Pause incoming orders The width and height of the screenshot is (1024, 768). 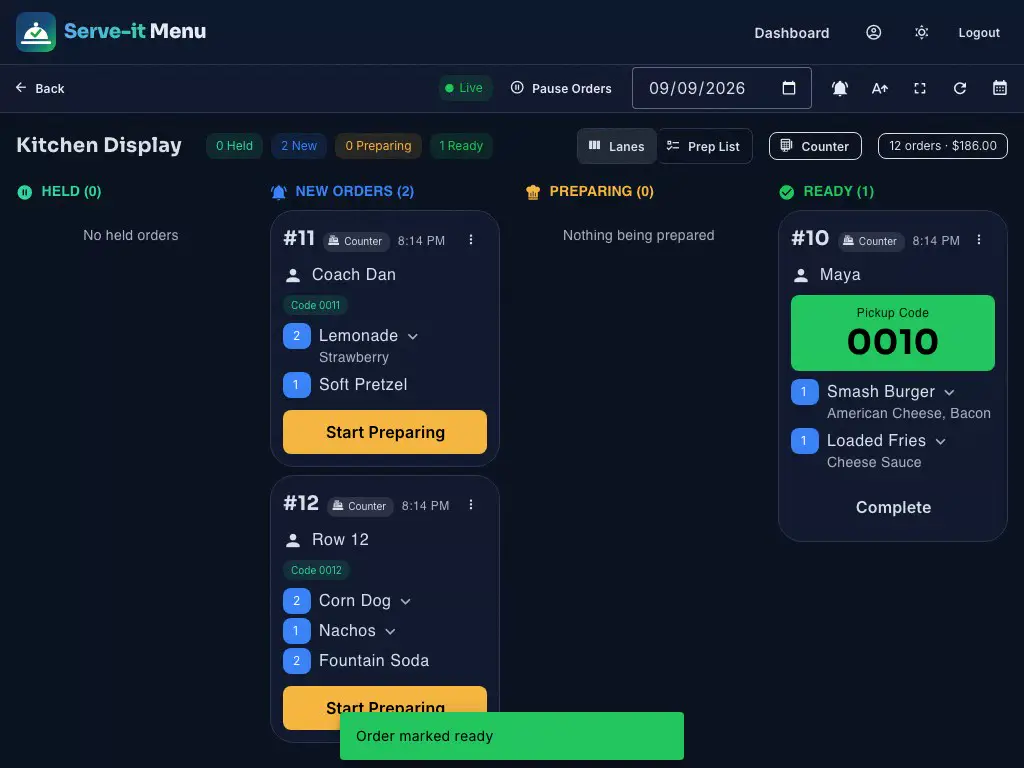coord(561,88)
